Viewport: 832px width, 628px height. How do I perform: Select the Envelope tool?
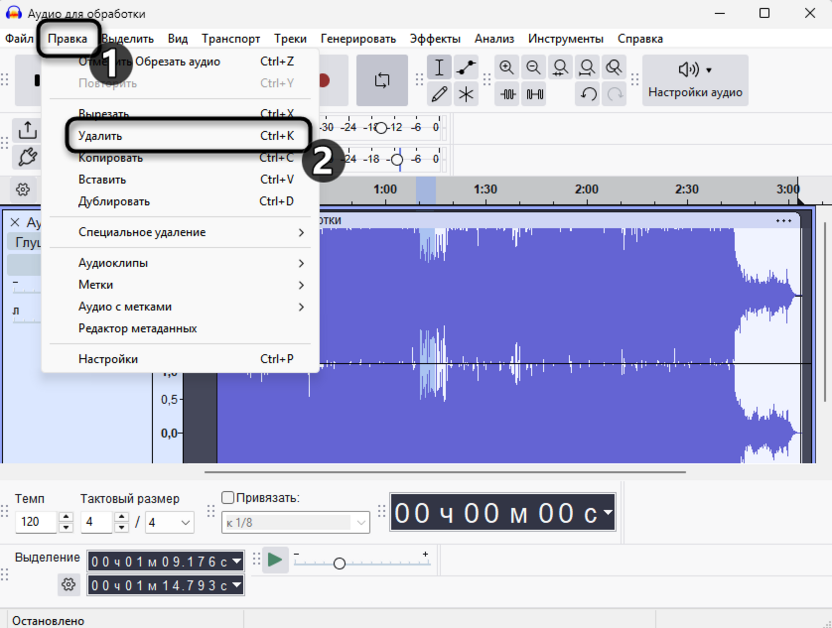pos(464,67)
